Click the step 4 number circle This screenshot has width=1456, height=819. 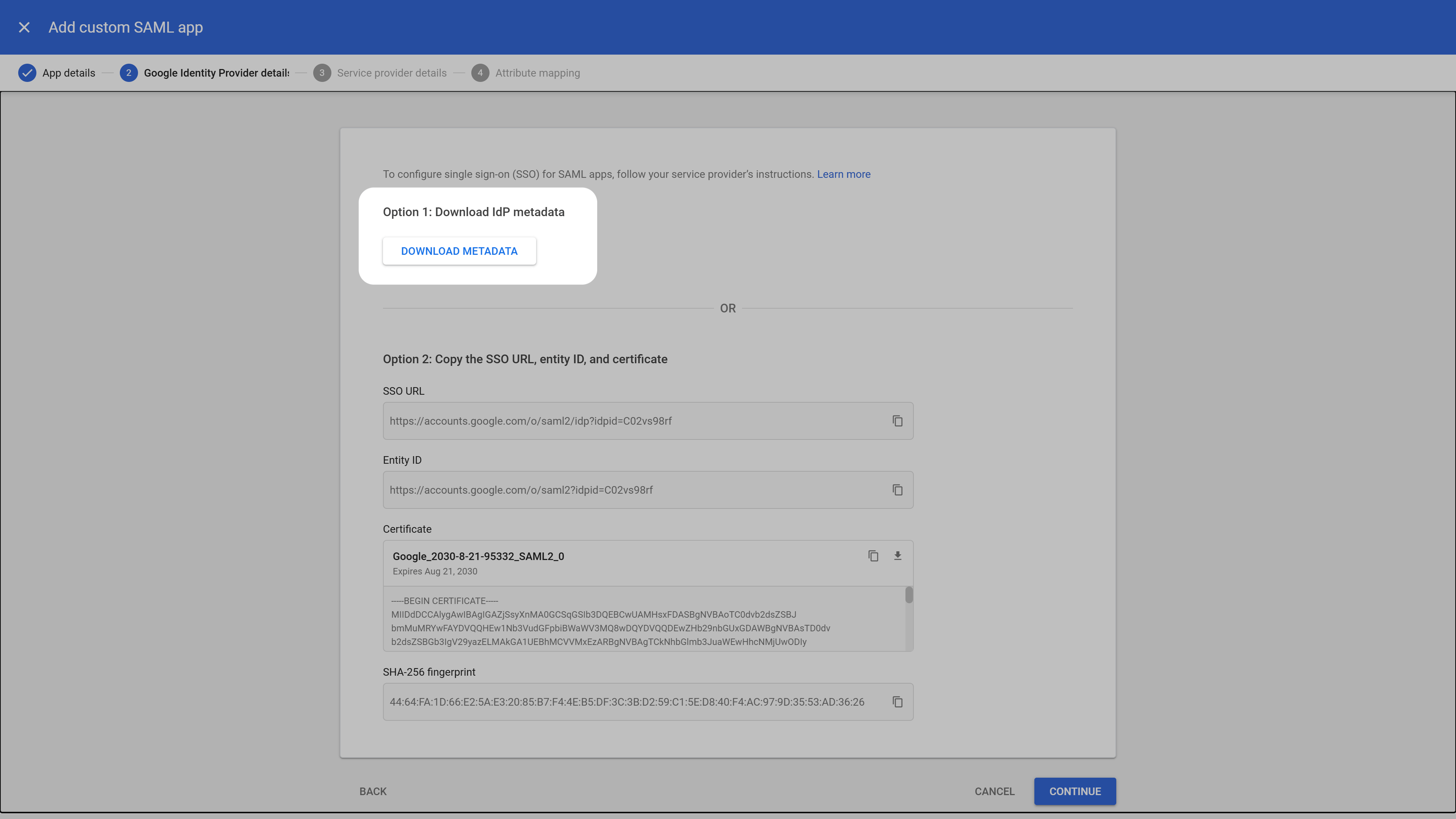pos(480,73)
